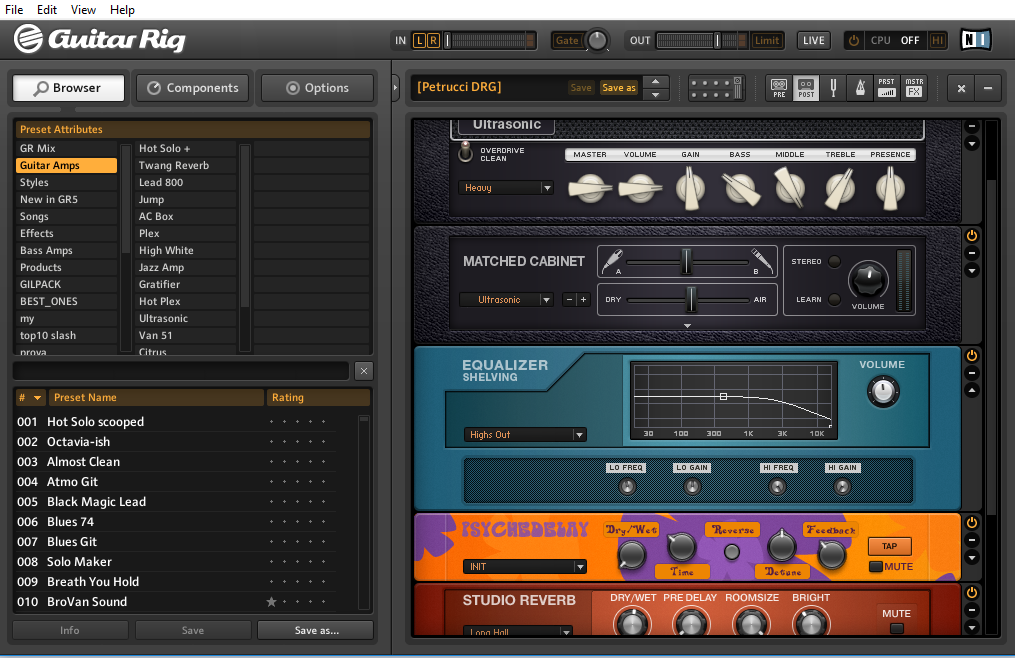
Task: Click the # column sort arrow
Action: [x=37, y=398]
